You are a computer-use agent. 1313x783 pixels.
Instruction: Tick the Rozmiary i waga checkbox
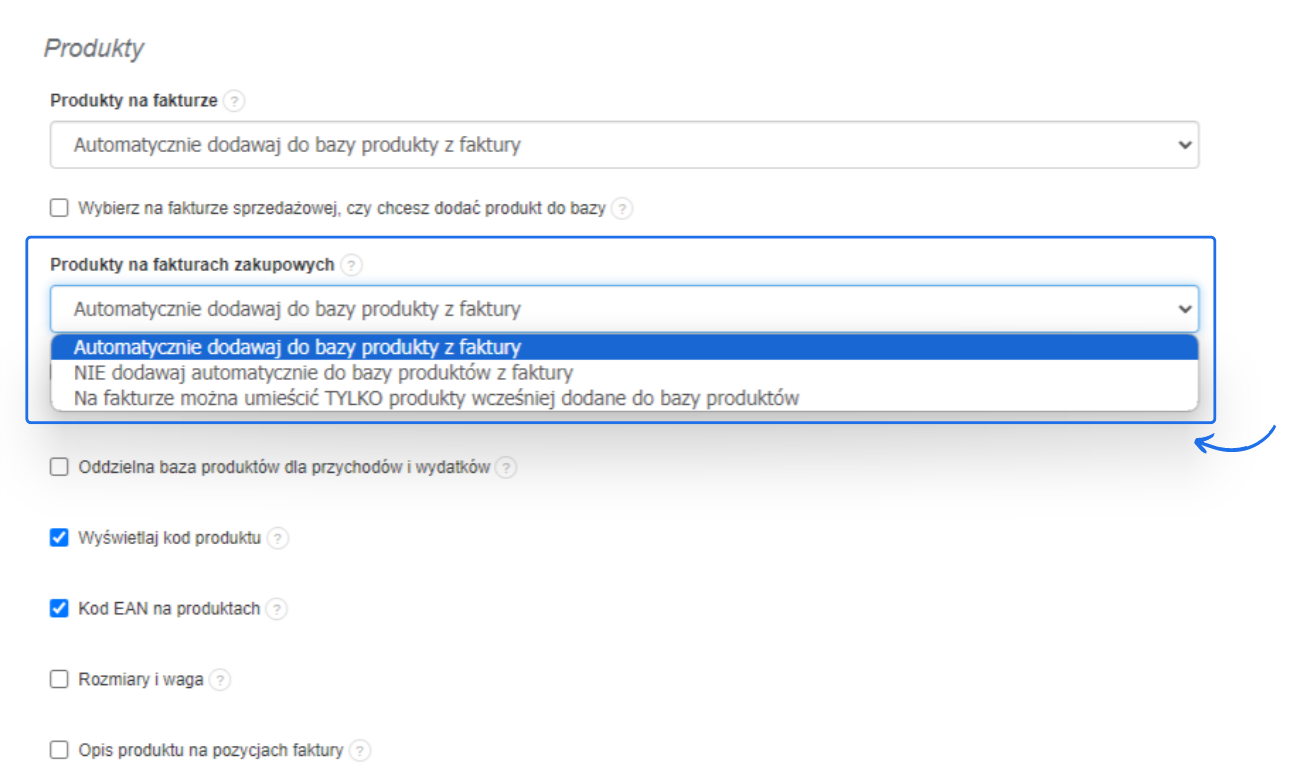59,679
